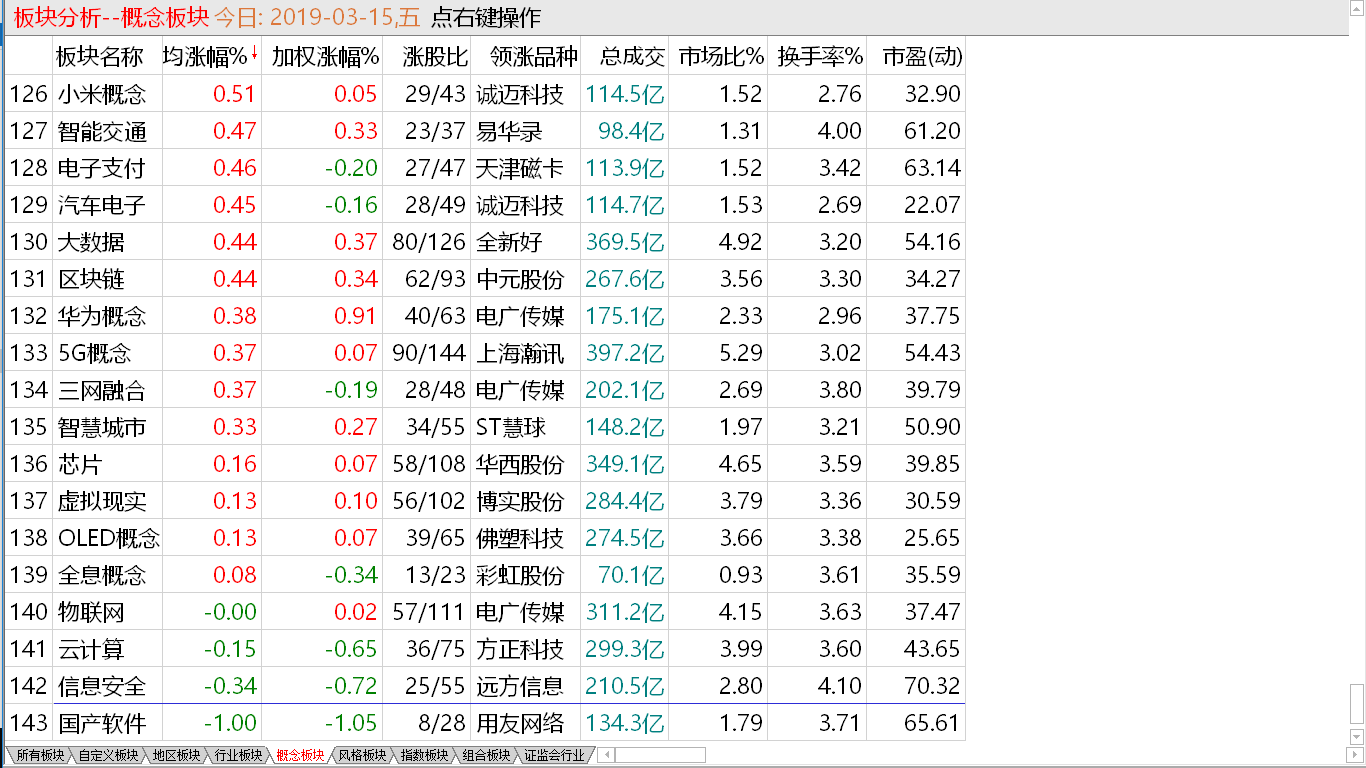1366x768 pixels.
Task: Click leading stock 易华录
Action: pyautogui.click(x=509, y=131)
